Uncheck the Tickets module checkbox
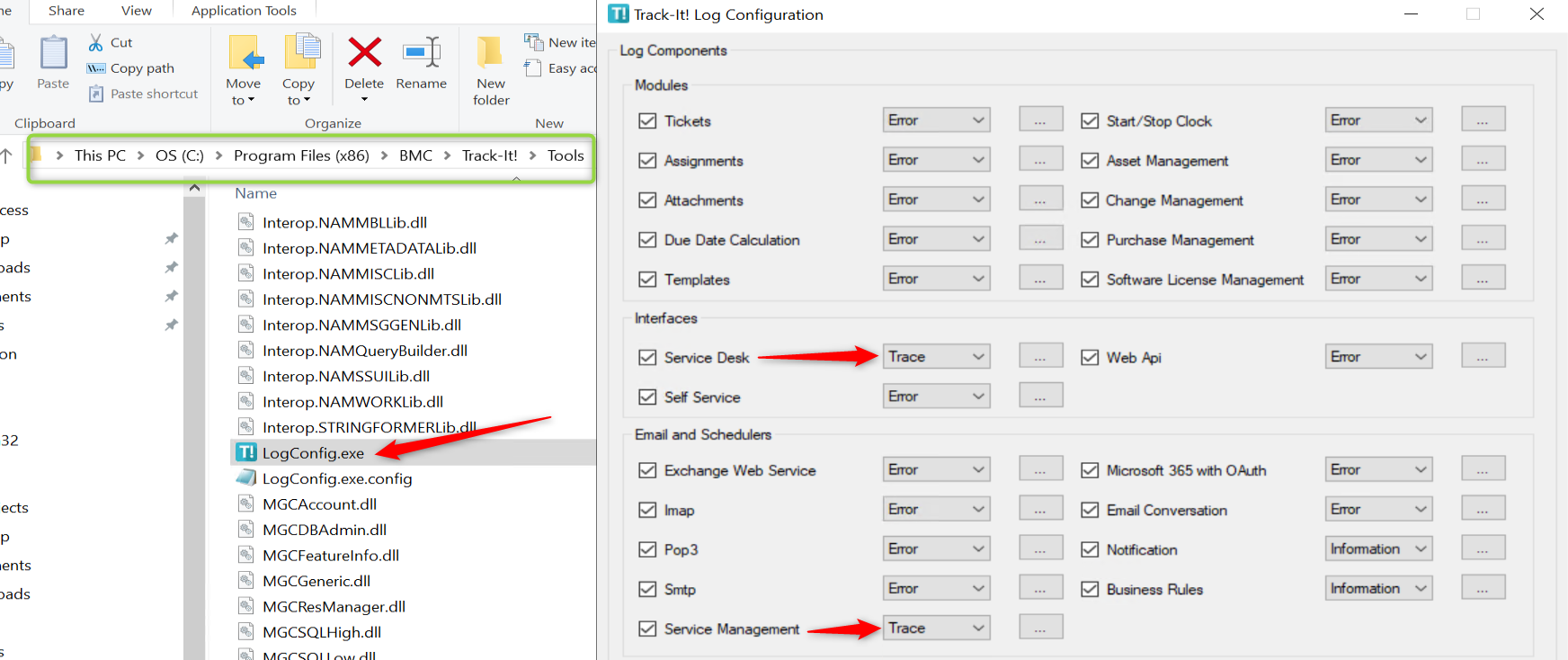Screen dimensions: 1568x660 pyautogui.click(x=647, y=120)
